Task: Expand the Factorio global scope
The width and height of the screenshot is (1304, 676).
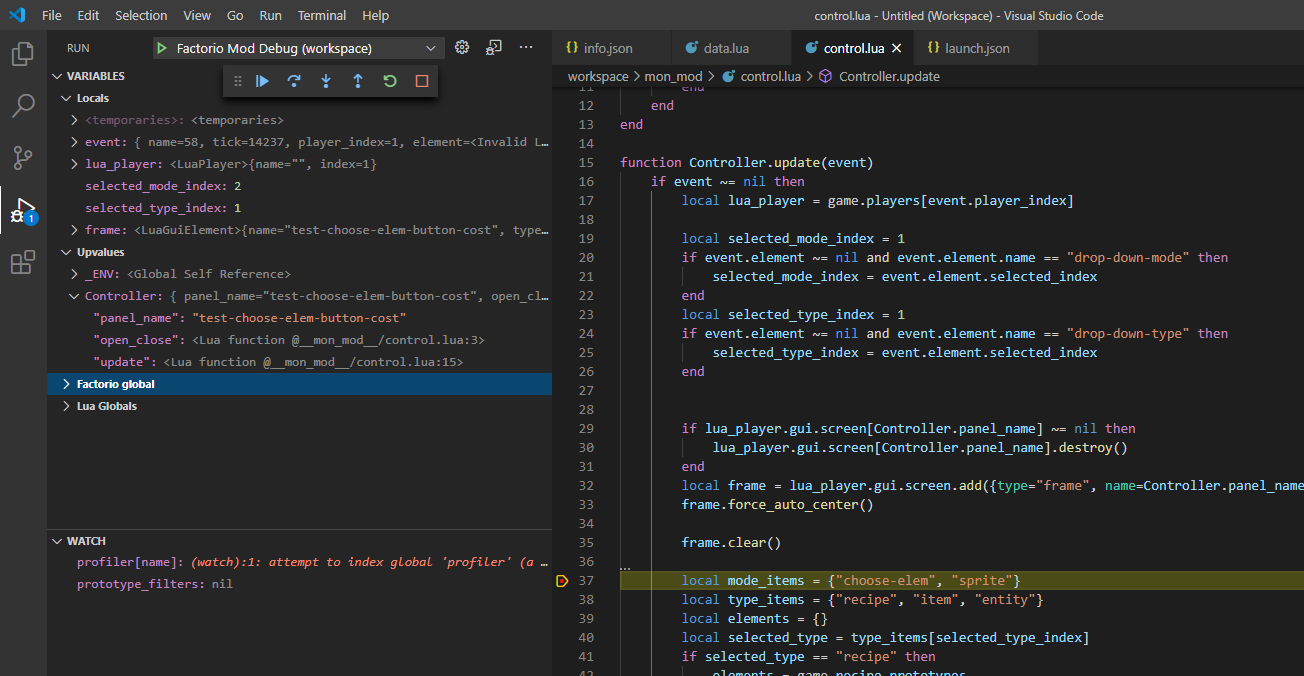Action: click(67, 384)
